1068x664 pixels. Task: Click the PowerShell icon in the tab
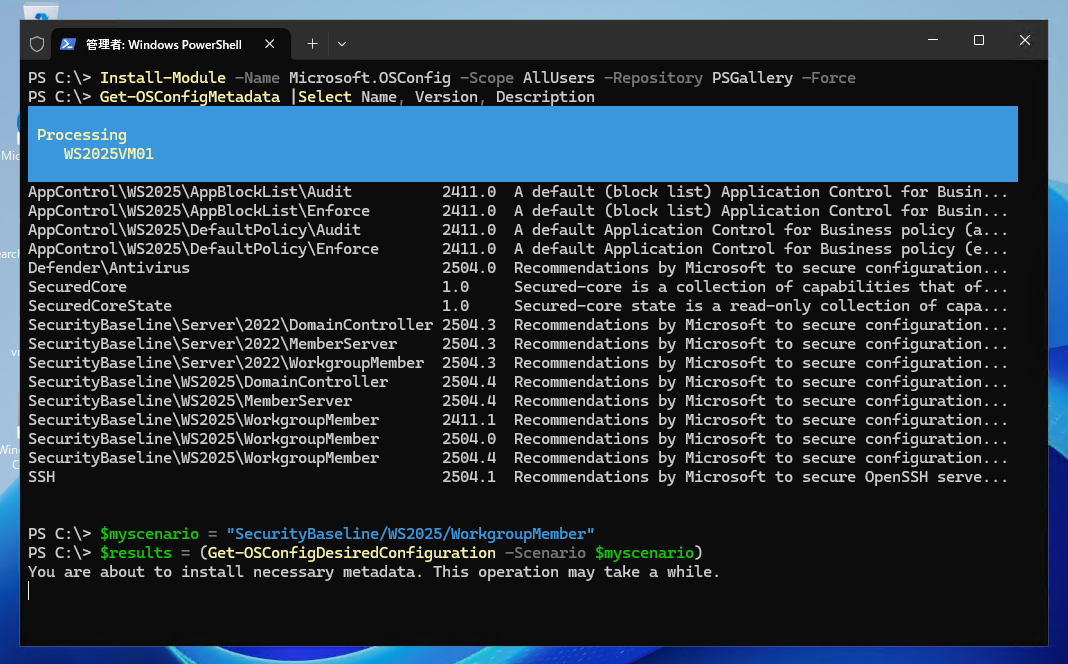pyautogui.click(x=69, y=43)
